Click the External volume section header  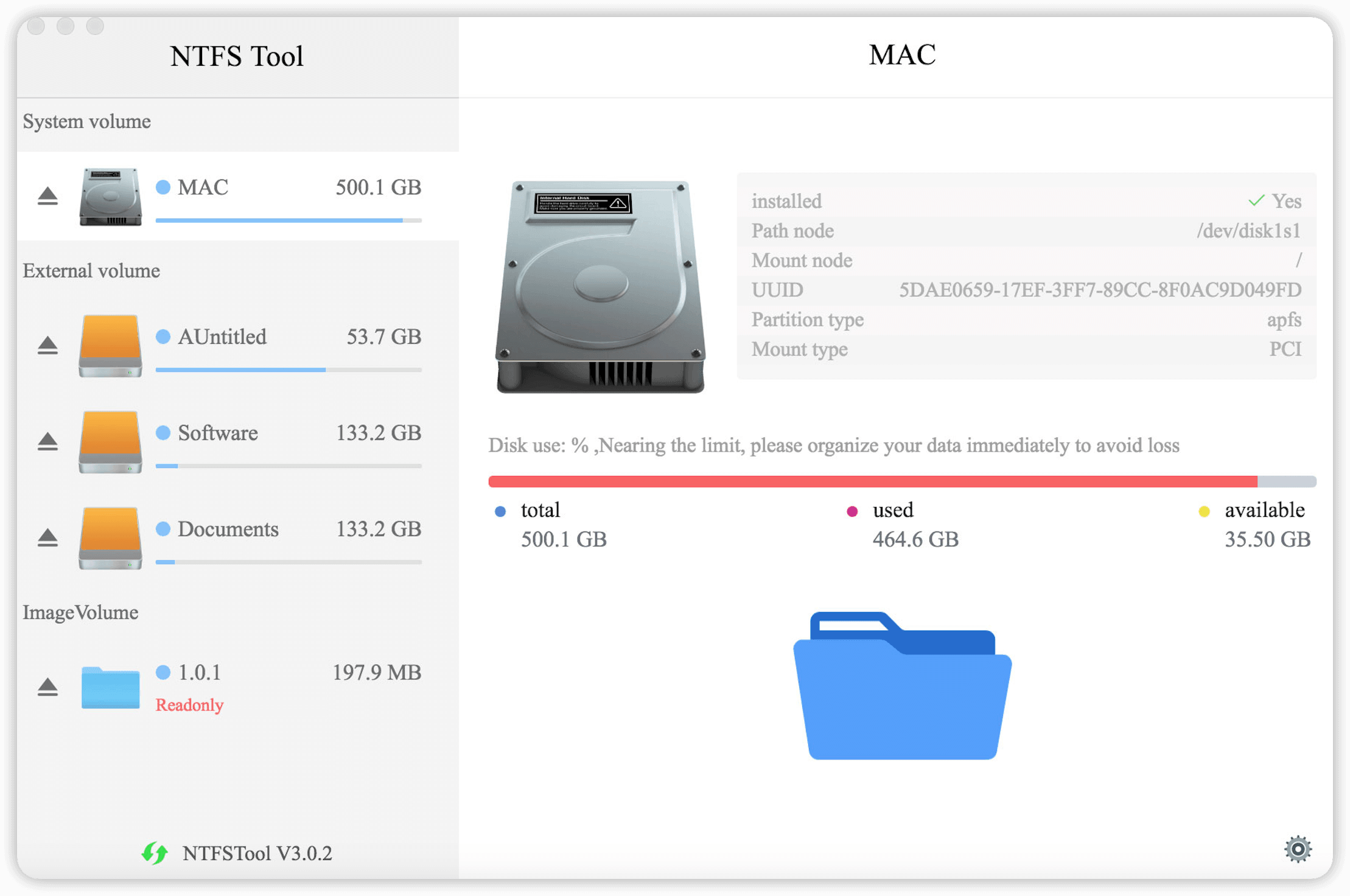91,270
